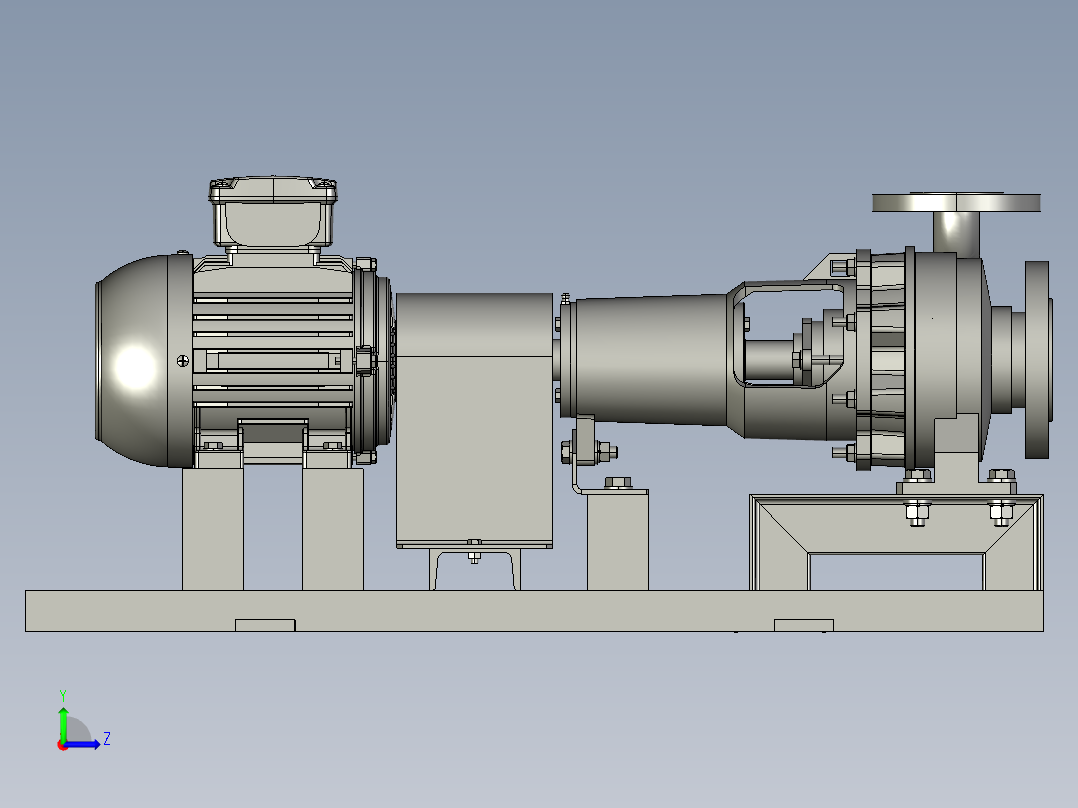Select the left motor support block
Screen dimensions: 1078x808
[212, 529]
